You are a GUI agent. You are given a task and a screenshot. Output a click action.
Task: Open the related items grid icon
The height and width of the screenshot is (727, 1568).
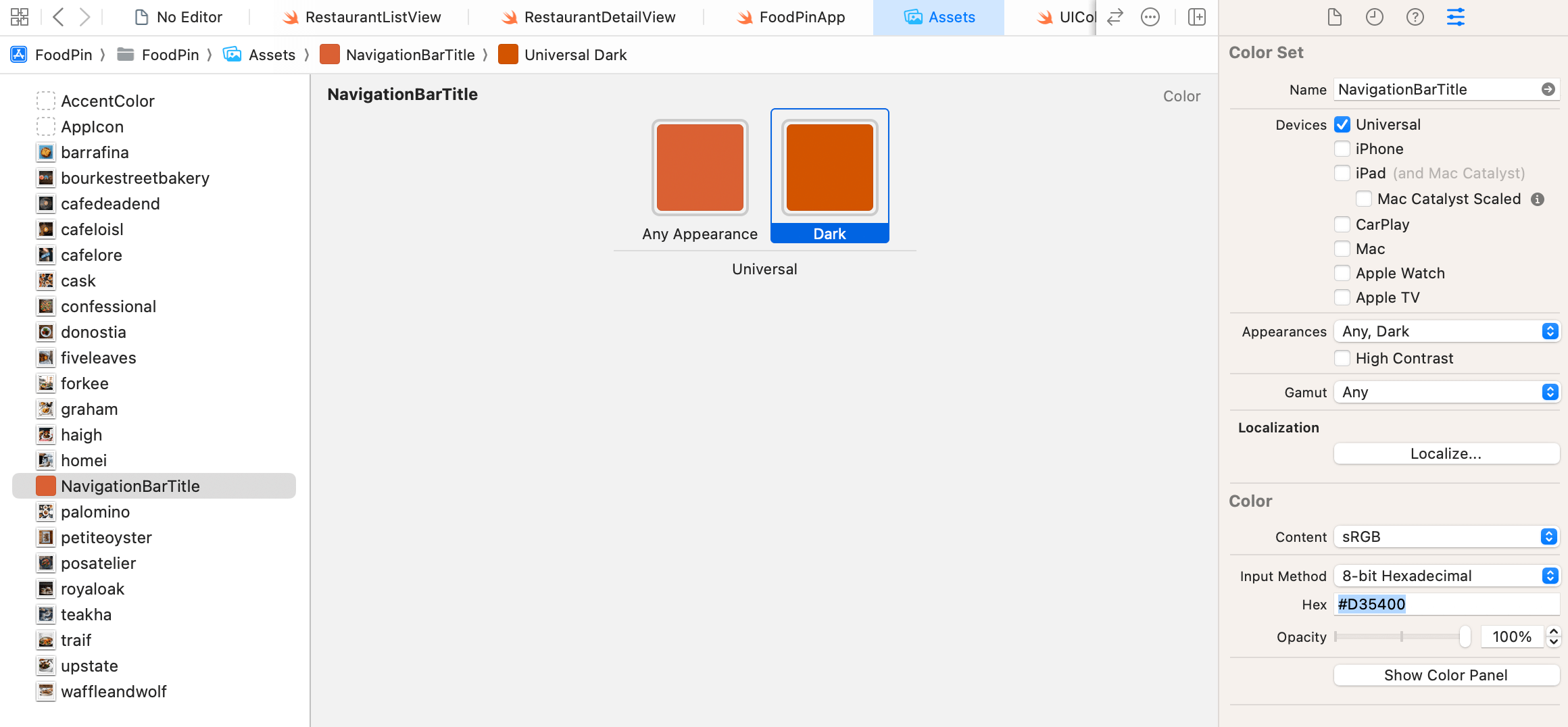tap(20, 17)
